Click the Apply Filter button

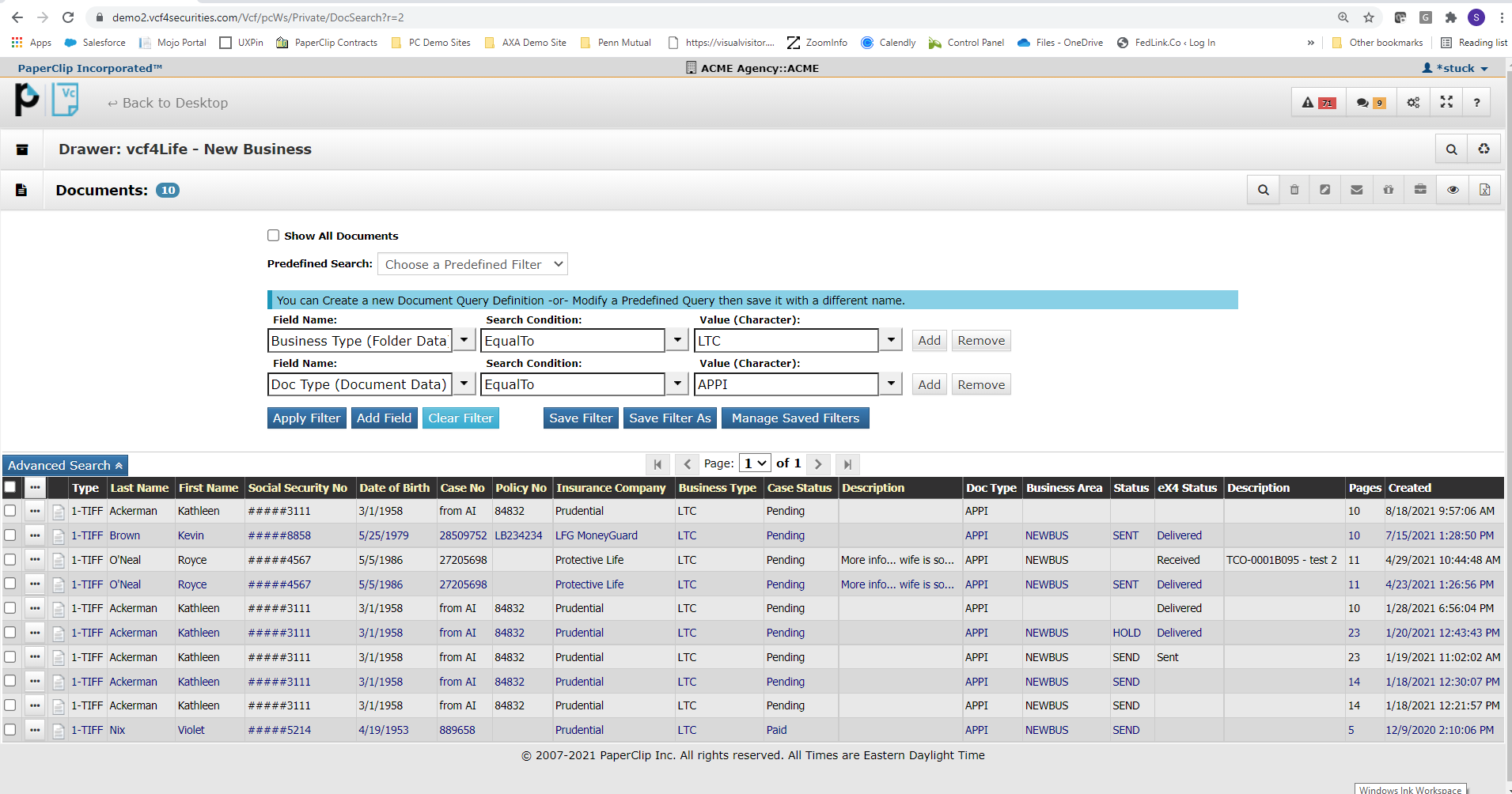[306, 418]
